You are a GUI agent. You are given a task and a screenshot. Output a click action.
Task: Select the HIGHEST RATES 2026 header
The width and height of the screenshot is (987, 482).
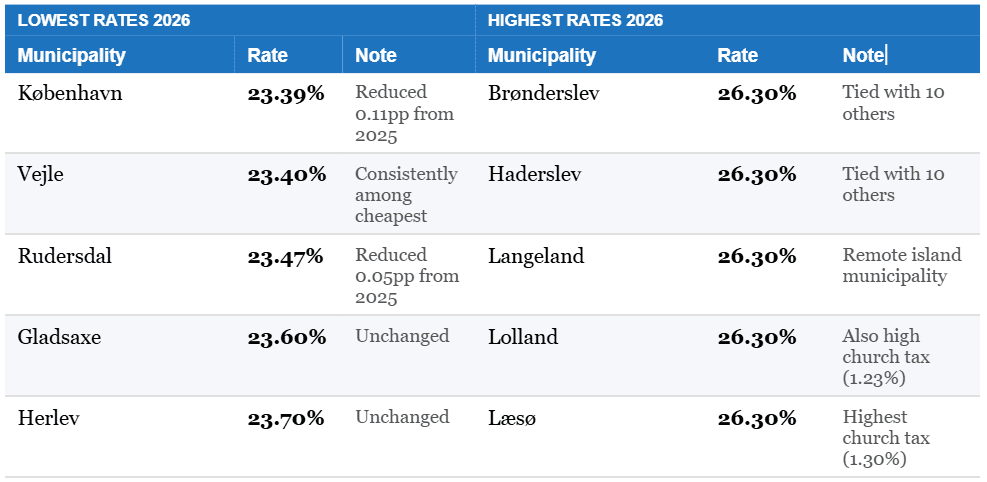click(x=576, y=20)
